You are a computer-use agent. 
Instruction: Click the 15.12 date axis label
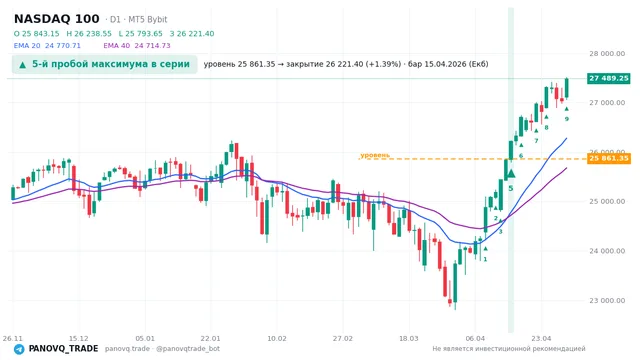click(79, 338)
